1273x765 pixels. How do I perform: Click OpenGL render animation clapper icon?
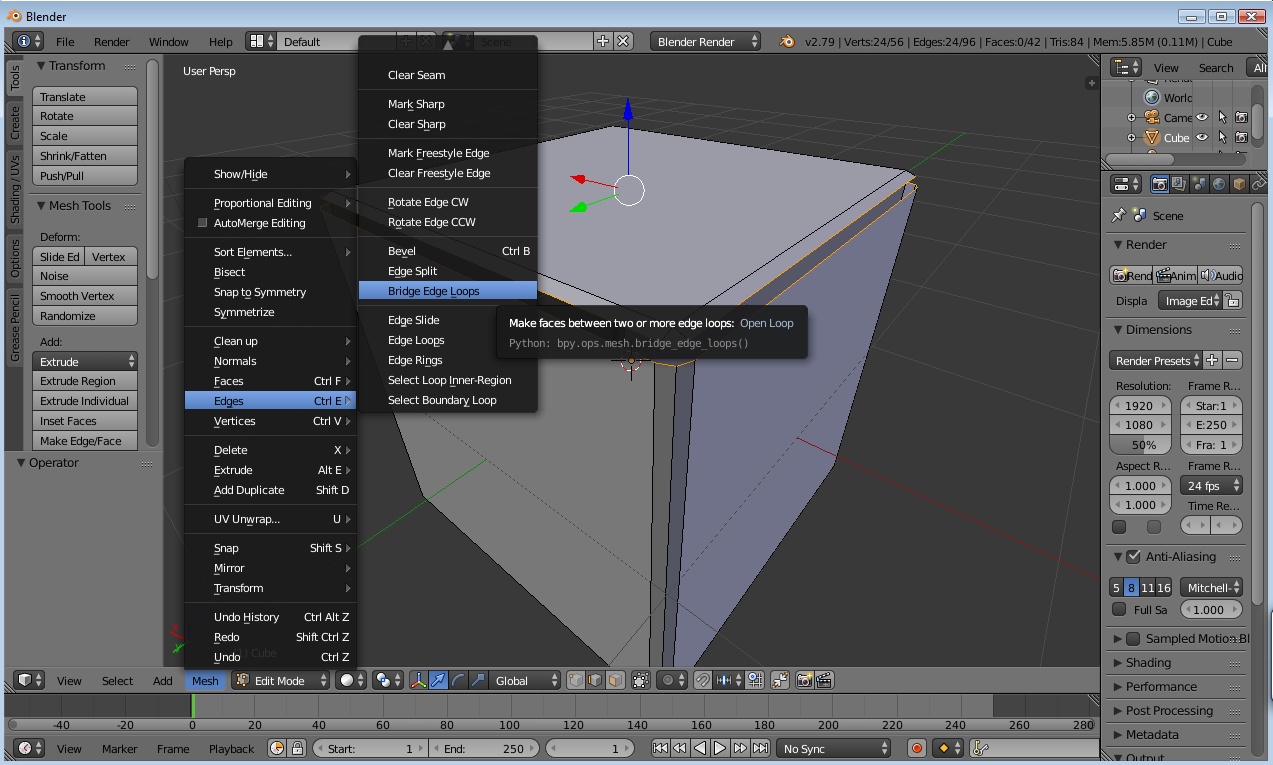click(825, 680)
